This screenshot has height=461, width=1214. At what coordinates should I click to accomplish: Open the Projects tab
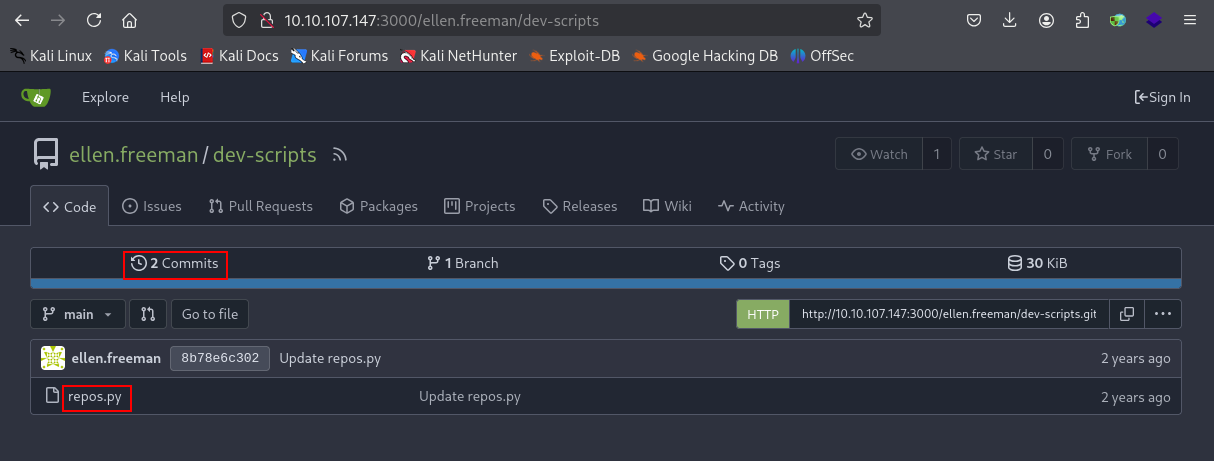(x=480, y=206)
